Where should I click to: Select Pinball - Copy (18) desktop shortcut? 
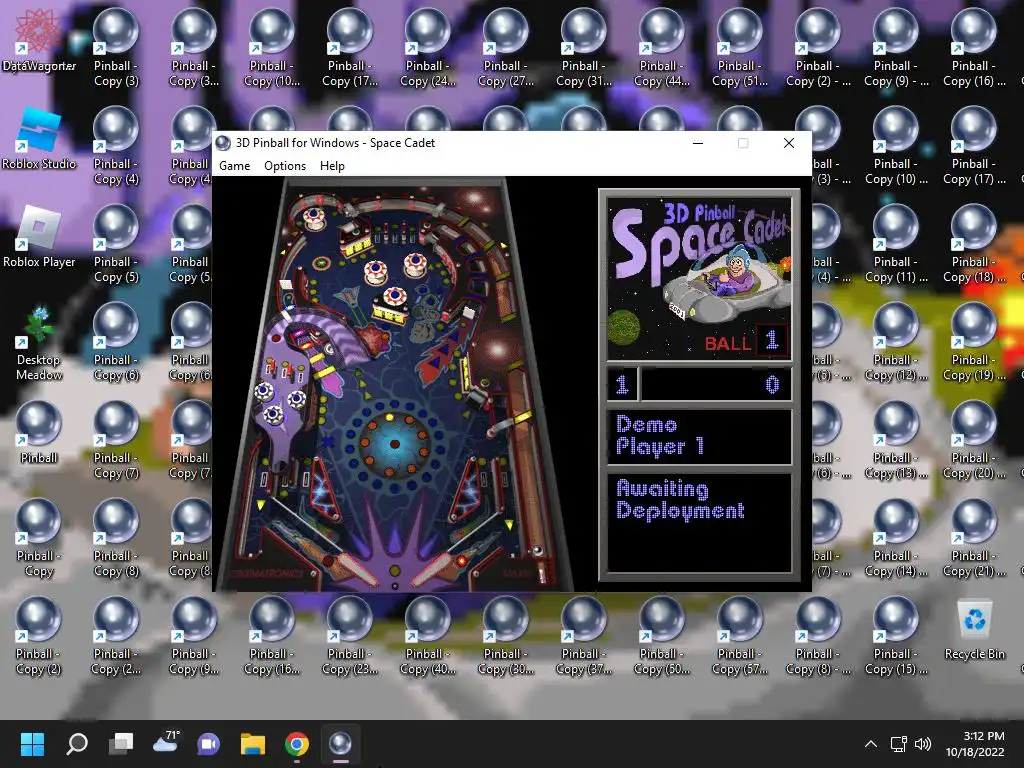click(x=974, y=244)
